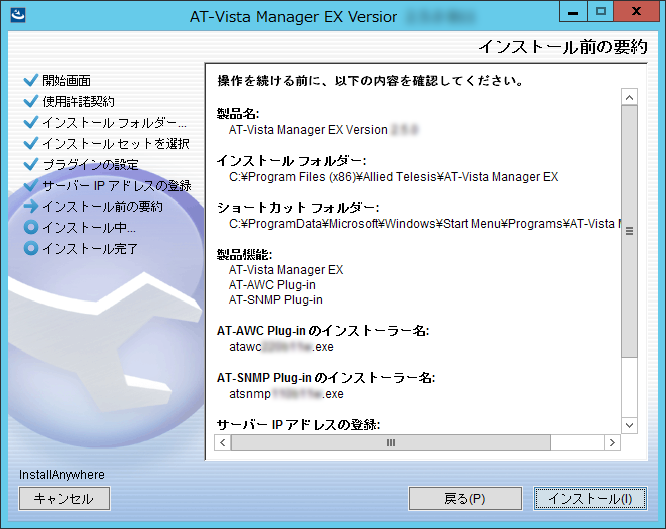666x529 pixels.
Task: Click the checkmark beside インストール フォルダー
Action: tap(31, 122)
